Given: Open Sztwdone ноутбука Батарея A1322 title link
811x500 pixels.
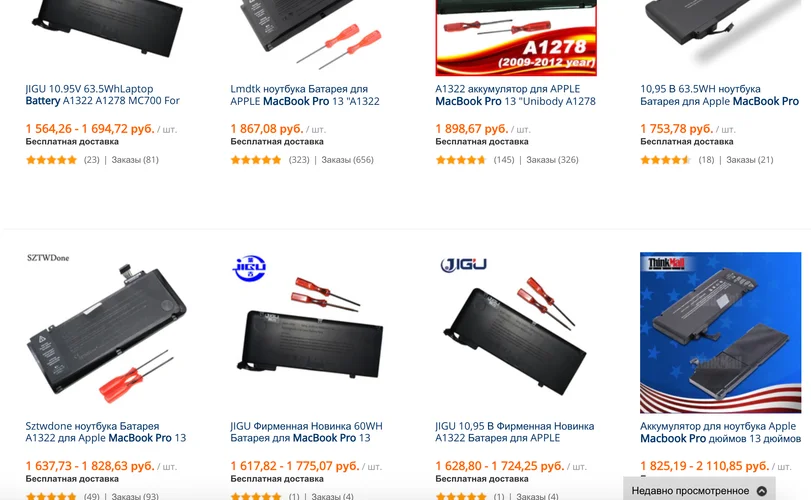Looking at the screenshot, I should [106, 432].
